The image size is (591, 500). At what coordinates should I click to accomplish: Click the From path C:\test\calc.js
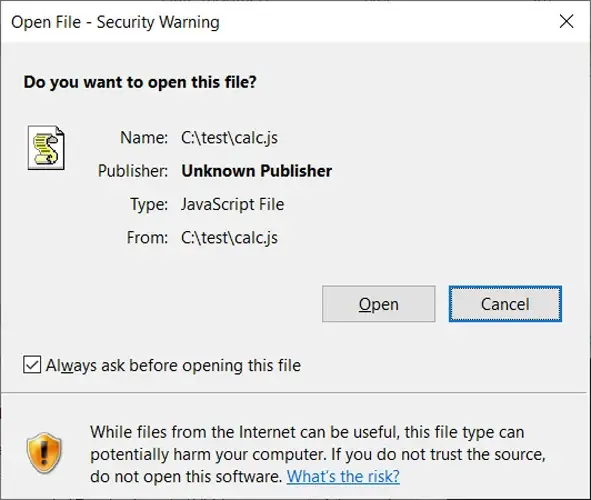[x=229, y=238]
